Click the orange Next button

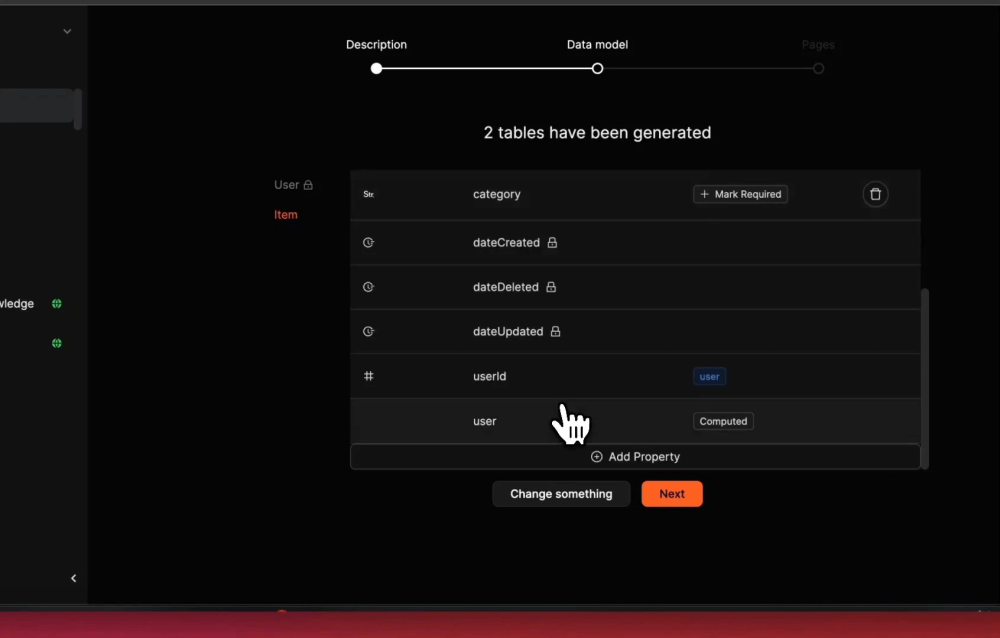click(672, 494)
